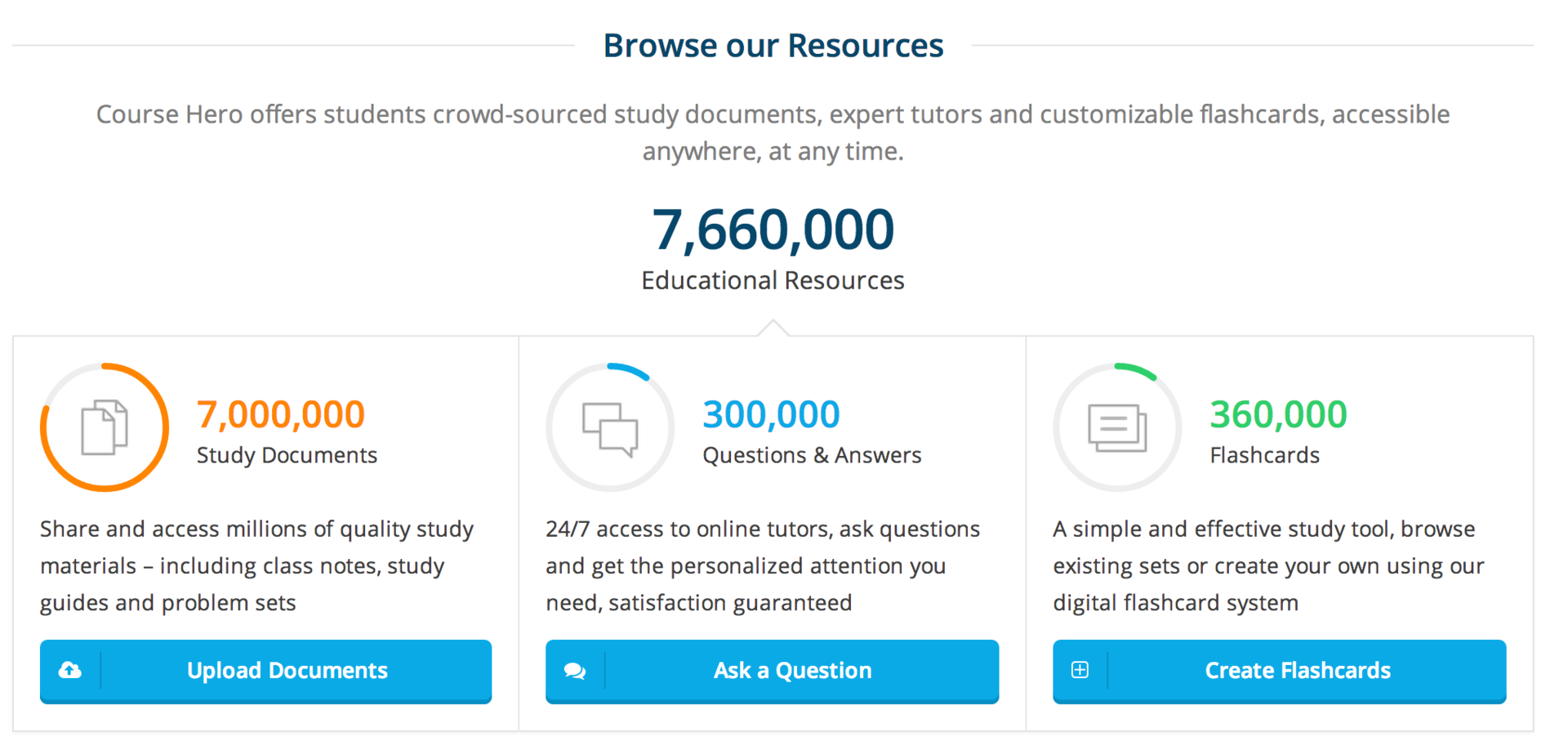Click the 7,660,000 total resources number
This screenshot has width=1568, height=755.
click(773, 230)
